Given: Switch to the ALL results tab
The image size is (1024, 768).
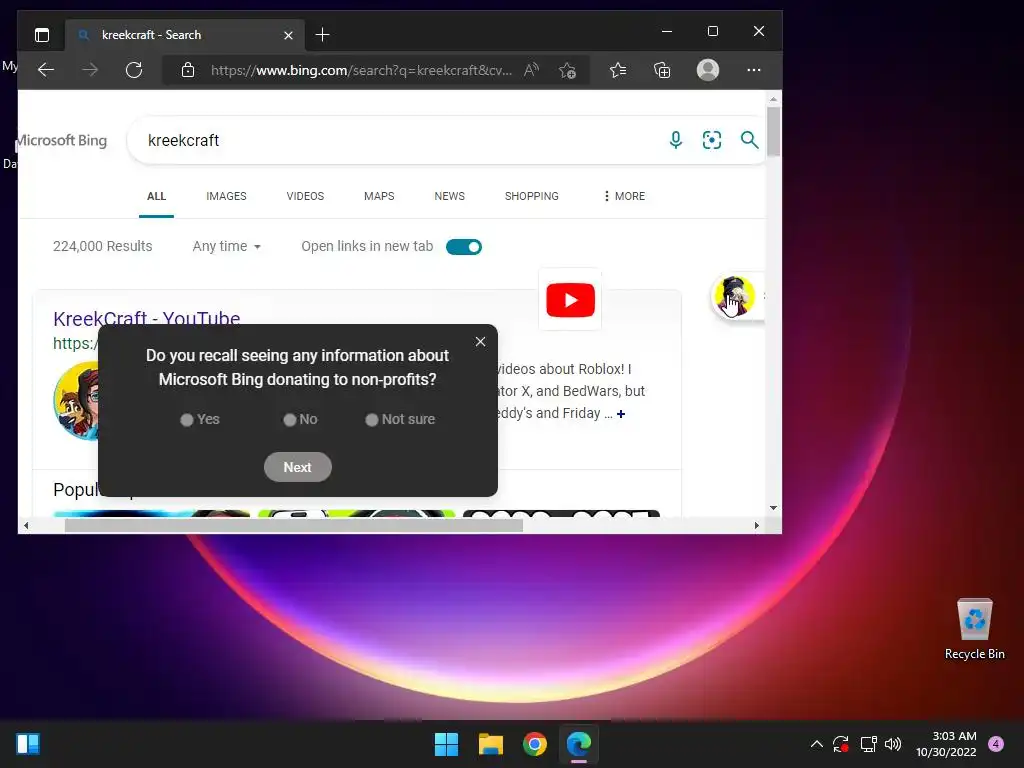Looking at the screenshot, I should click(x=156, y=196).
